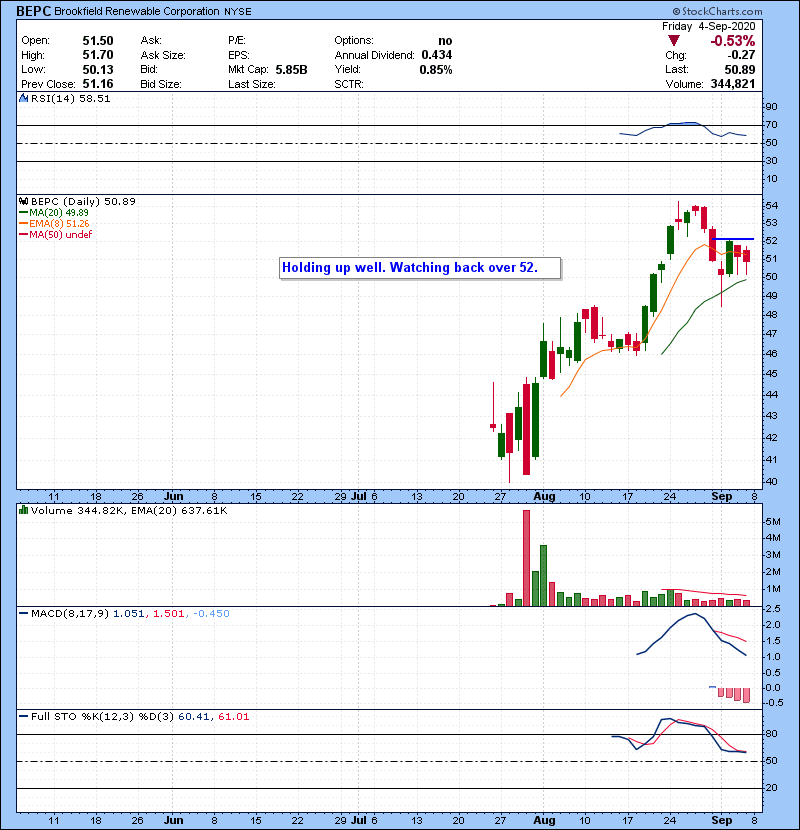Click the Options value no
The width and height of the screenshot is (800, 830).
tap(445, 41)
